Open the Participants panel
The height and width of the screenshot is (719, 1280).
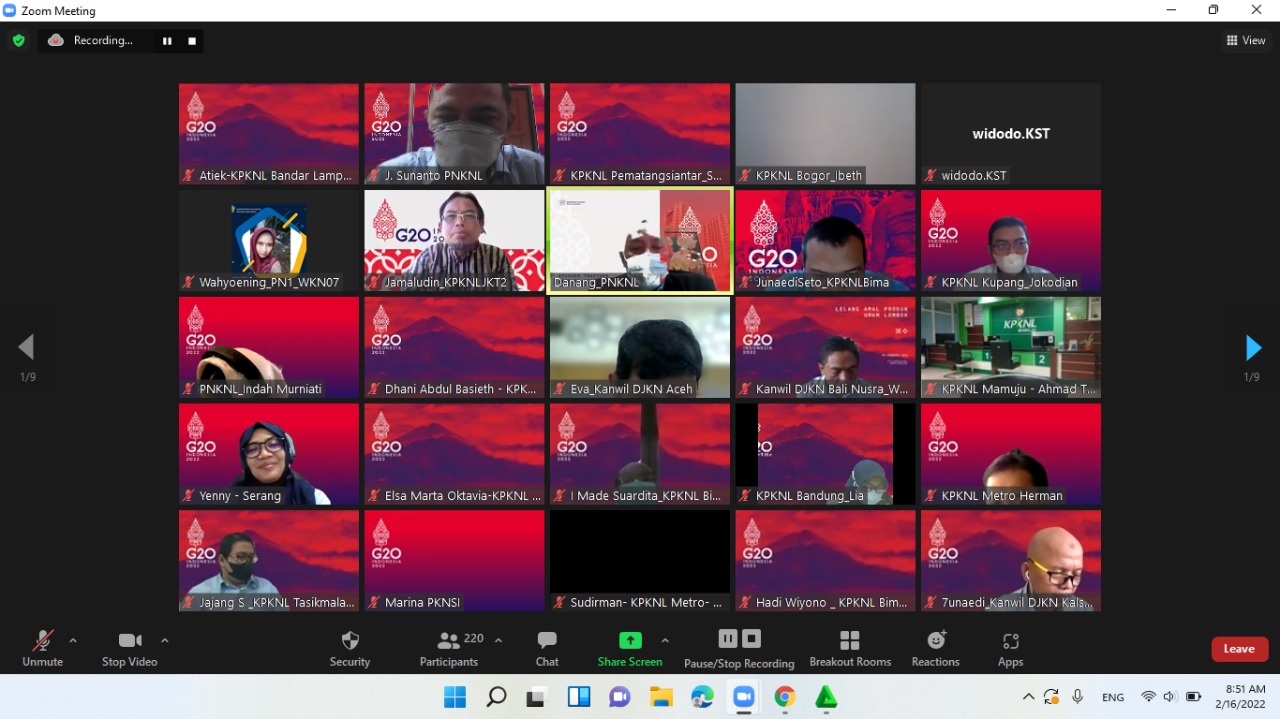(x=449, y=648)
